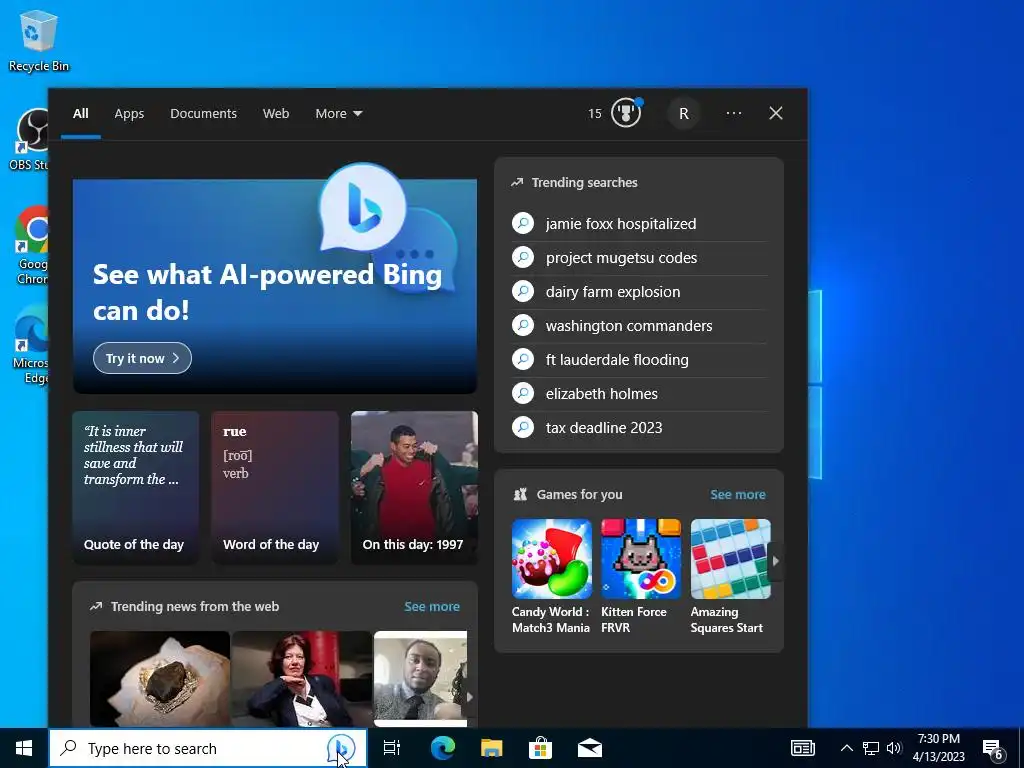1024x768 pixels.
Task: See more trending news
Action: [432, 606]
